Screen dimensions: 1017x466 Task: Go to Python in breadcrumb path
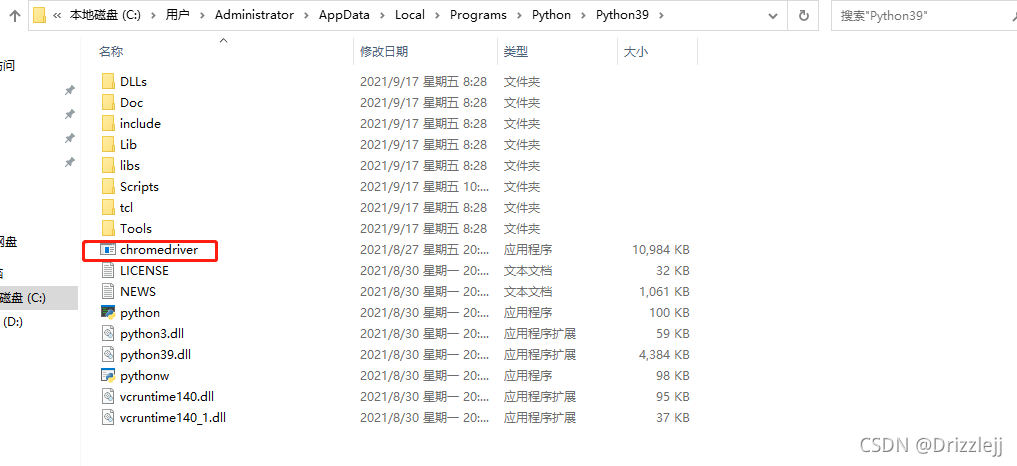click(551, 15)
